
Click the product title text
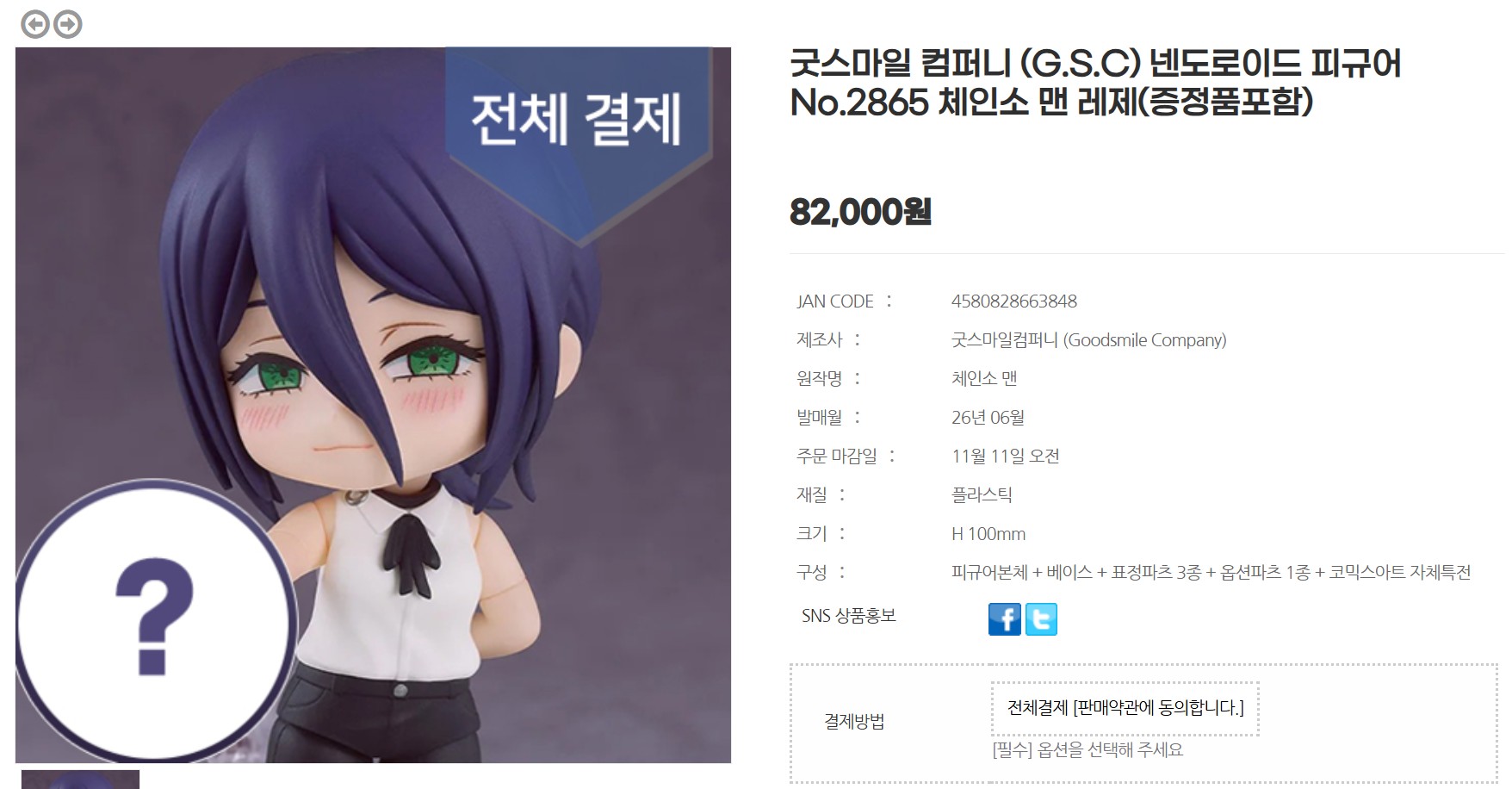point(1095,83)
